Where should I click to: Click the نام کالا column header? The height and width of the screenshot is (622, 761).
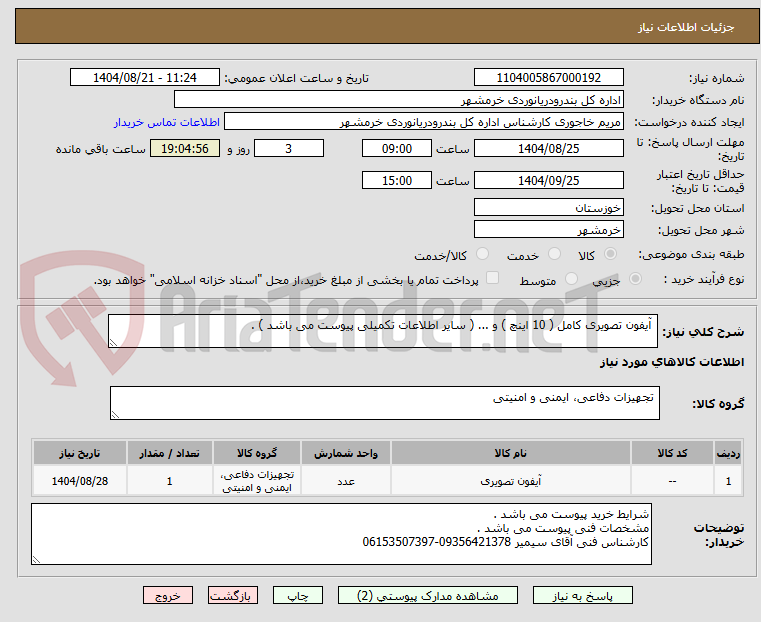coord(511,453)
